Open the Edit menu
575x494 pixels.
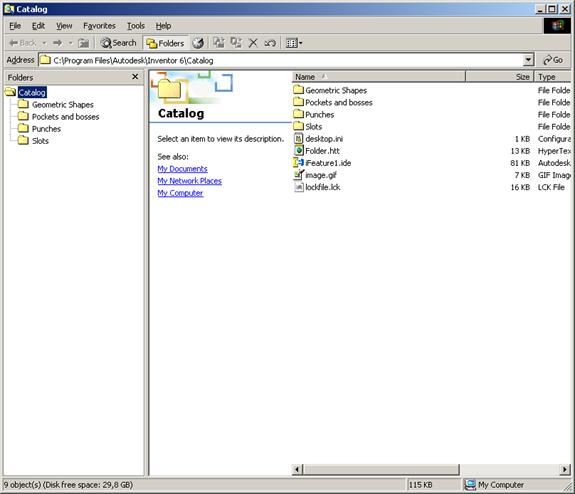[x=38, y=26]
